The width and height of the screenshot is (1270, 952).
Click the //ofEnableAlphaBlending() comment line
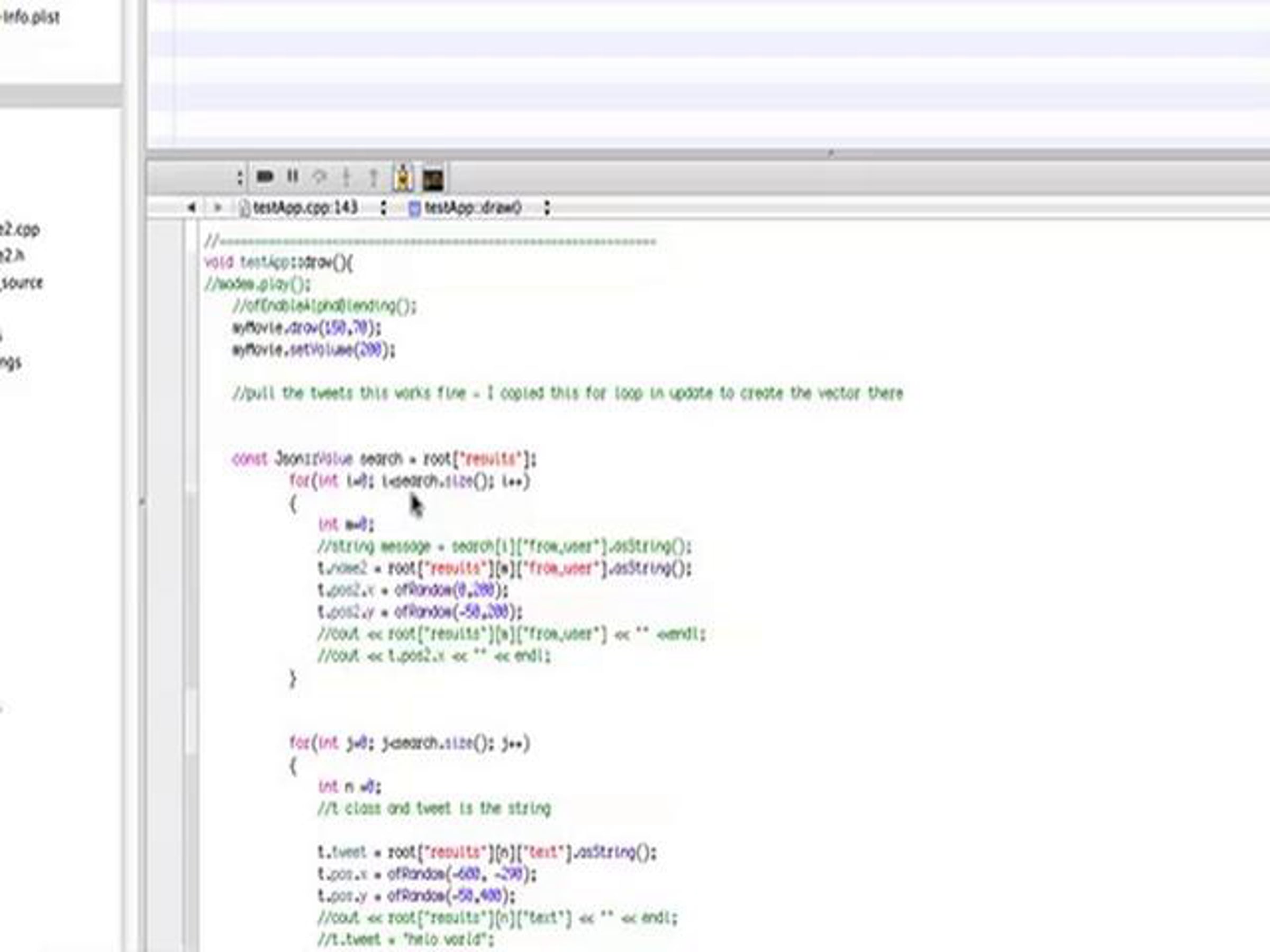(x=324, y=306)
